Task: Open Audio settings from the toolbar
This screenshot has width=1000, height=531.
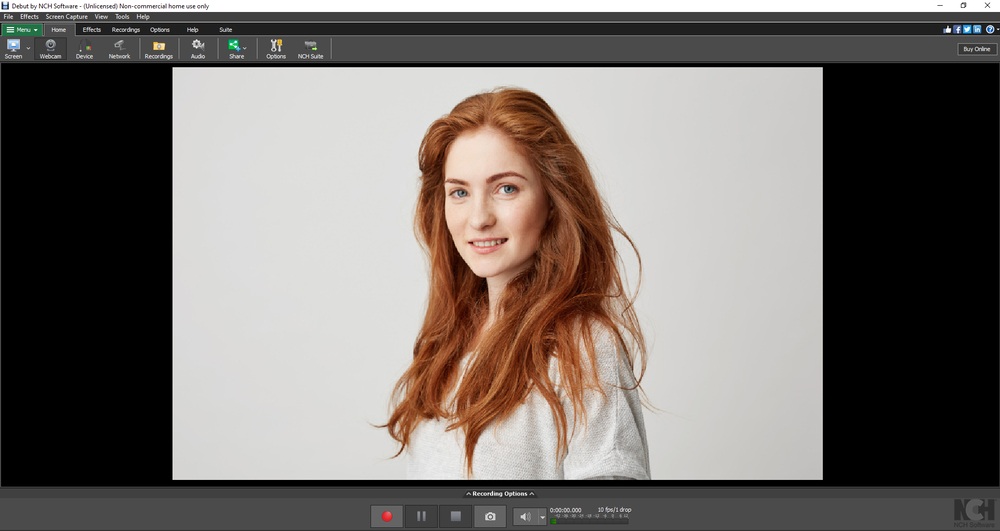Action: (x=198, y=48)
